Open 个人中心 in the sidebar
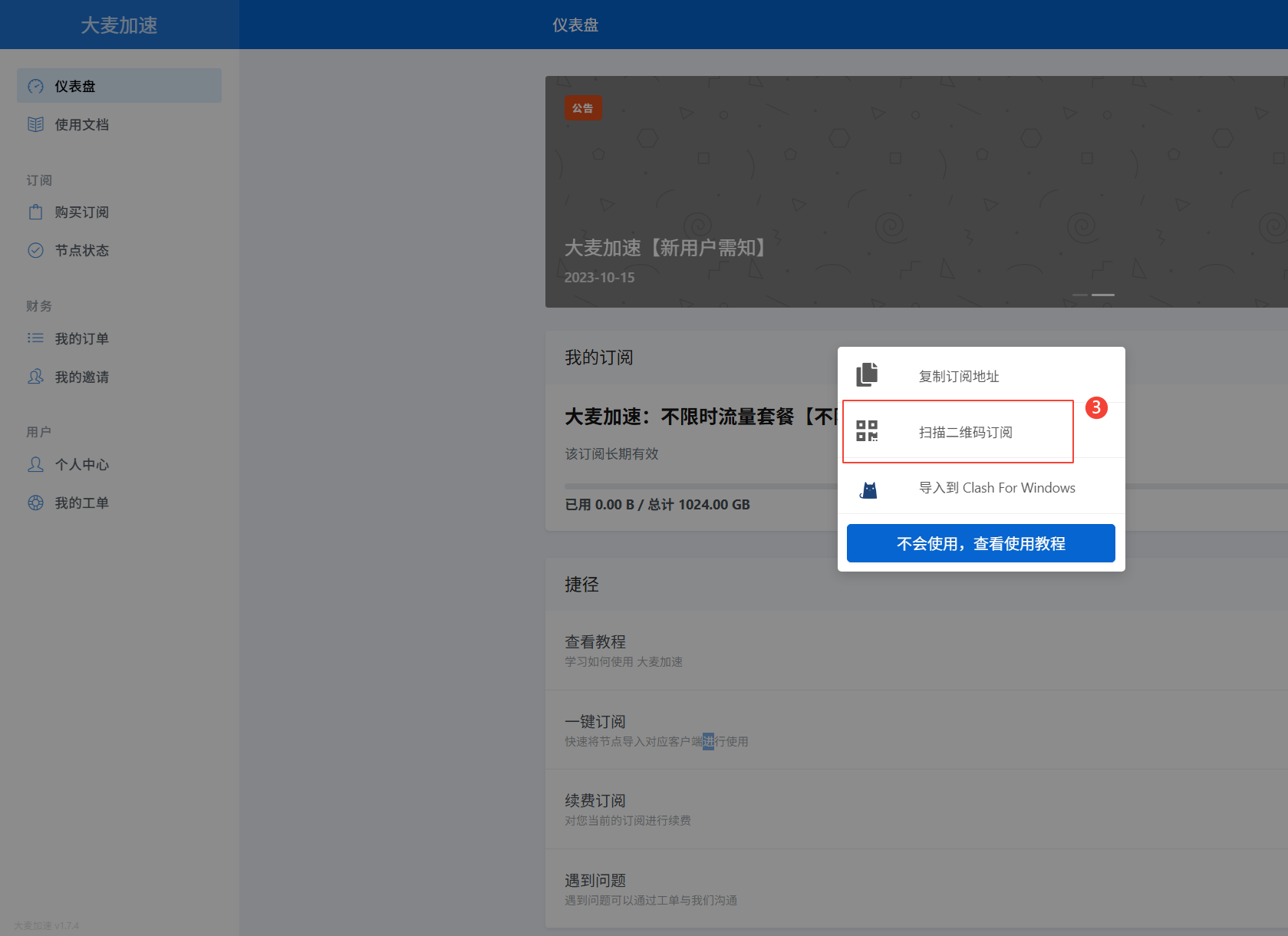1288x936 pixels. pos(81,464)
